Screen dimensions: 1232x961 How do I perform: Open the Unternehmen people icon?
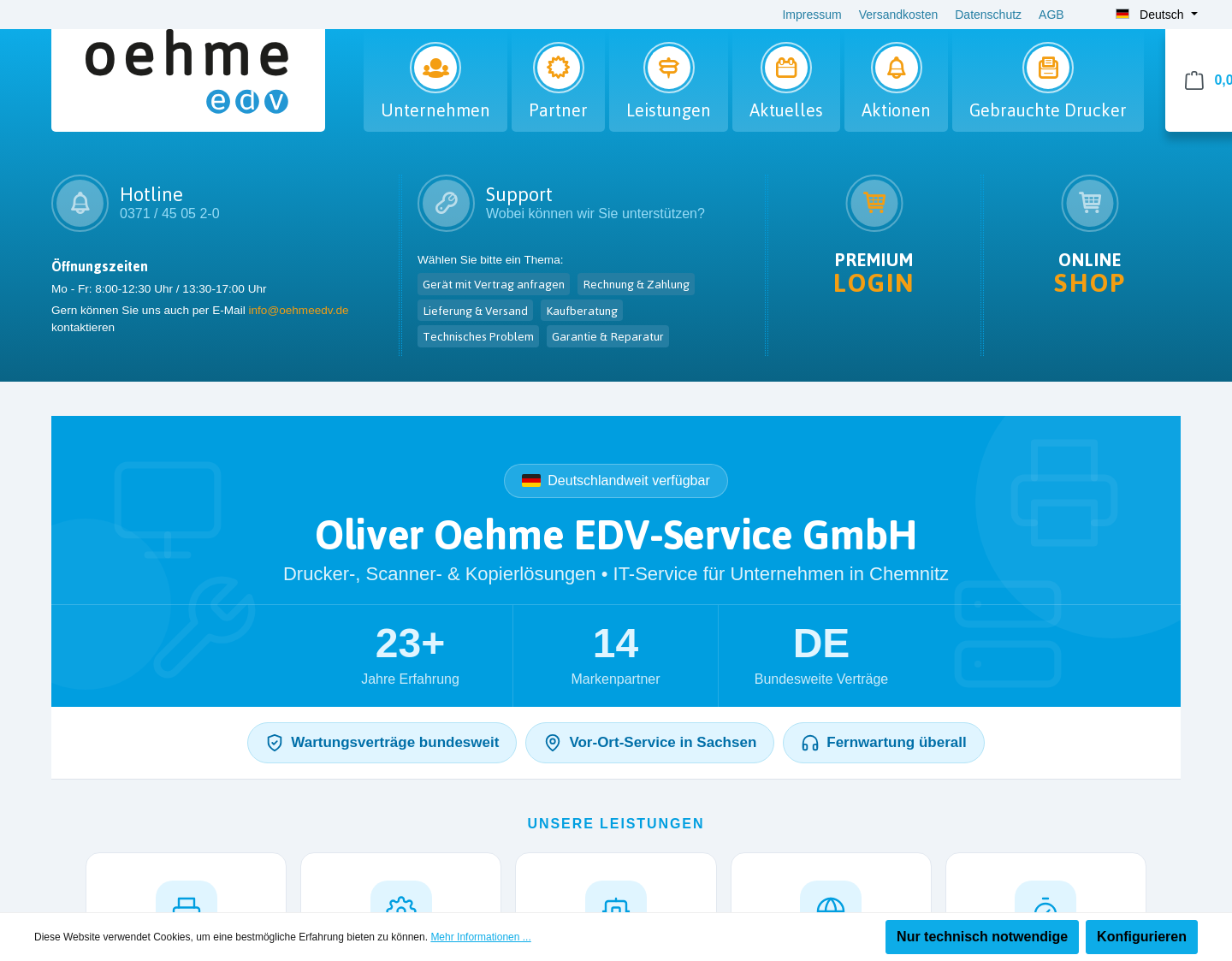pyautogui.click(x=435, y=68)
